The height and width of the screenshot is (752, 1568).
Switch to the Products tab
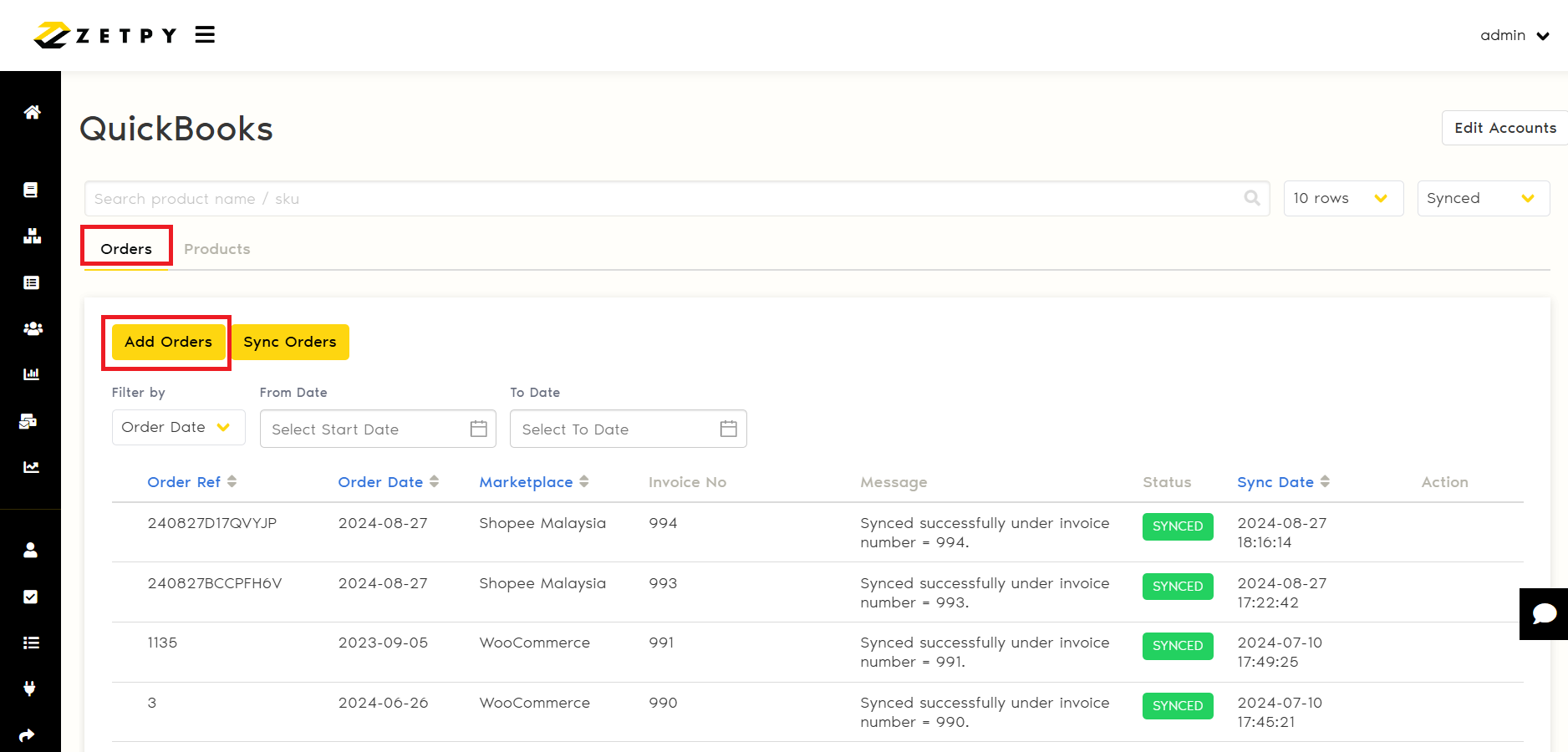coord(217,249)
